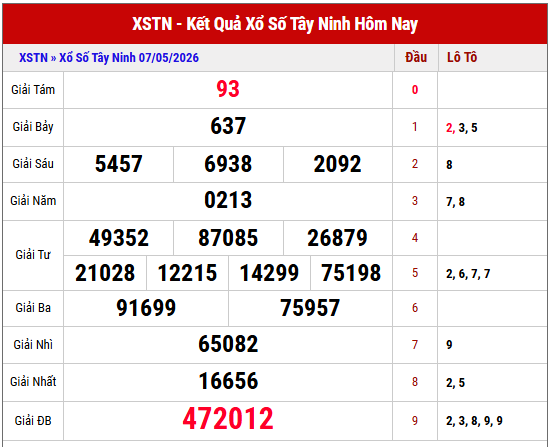Select the title XSTN - Kết Quả Xổ Số Tây Ninh Hôm Nay
555x447 pixels.
[275, 24]
